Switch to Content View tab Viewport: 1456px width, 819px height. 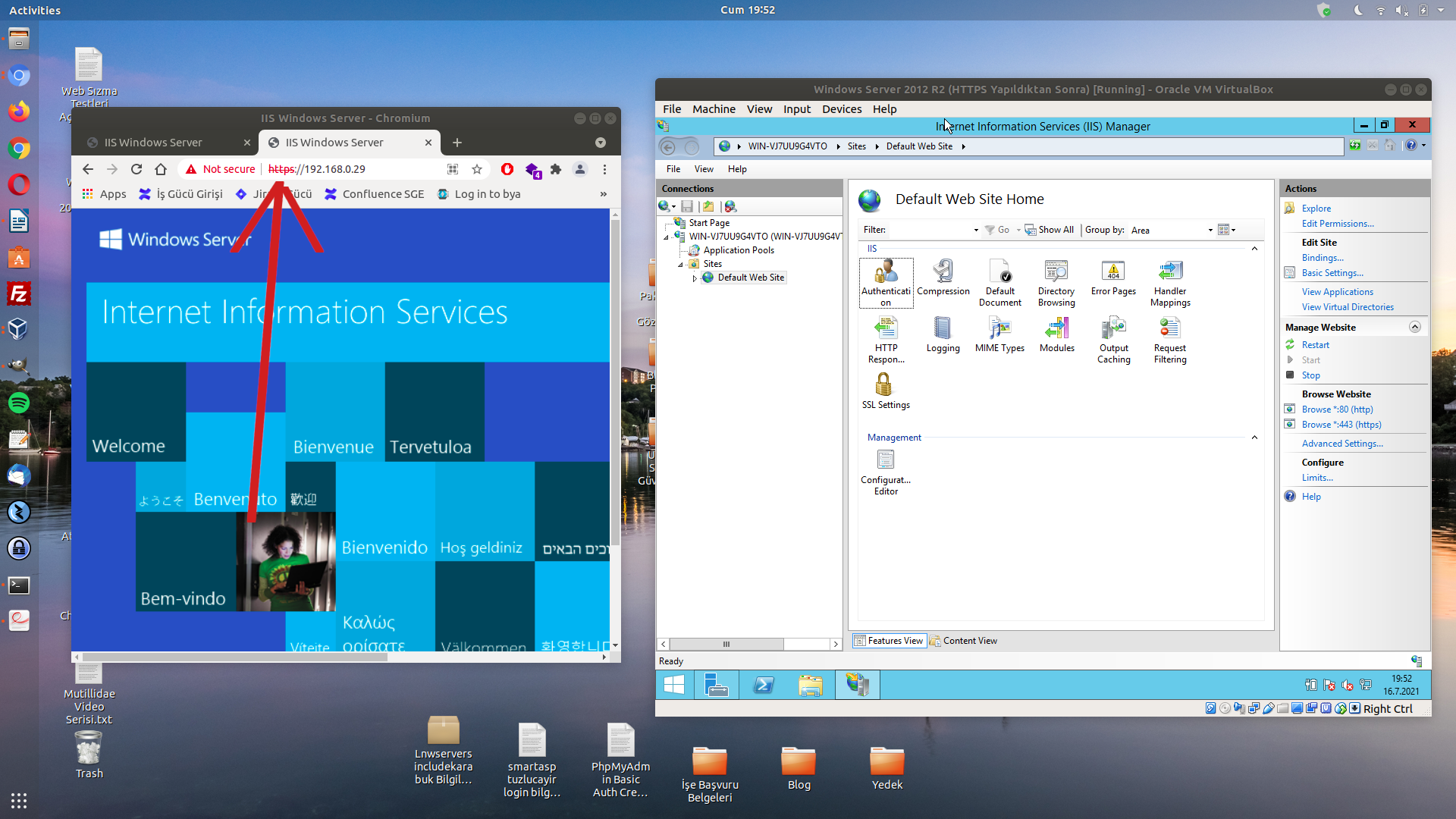click(963, 641)
